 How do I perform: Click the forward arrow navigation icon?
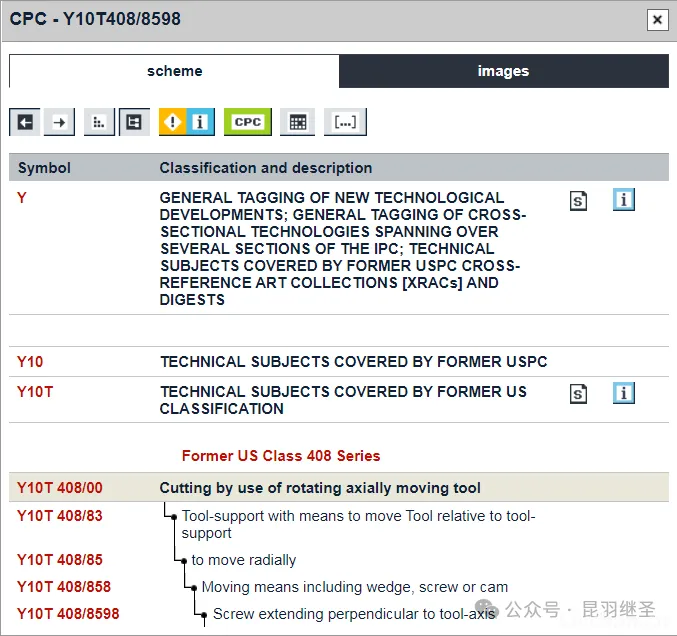click(x=60, y=122)
